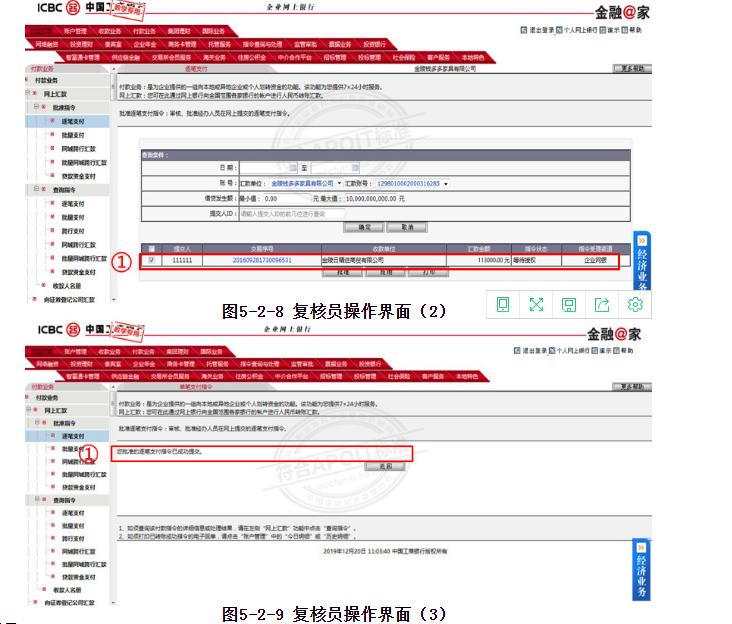Open 国际业务 menu in figure 5-2-8
The image size is (732, 624).
click(x=213, y=31)
